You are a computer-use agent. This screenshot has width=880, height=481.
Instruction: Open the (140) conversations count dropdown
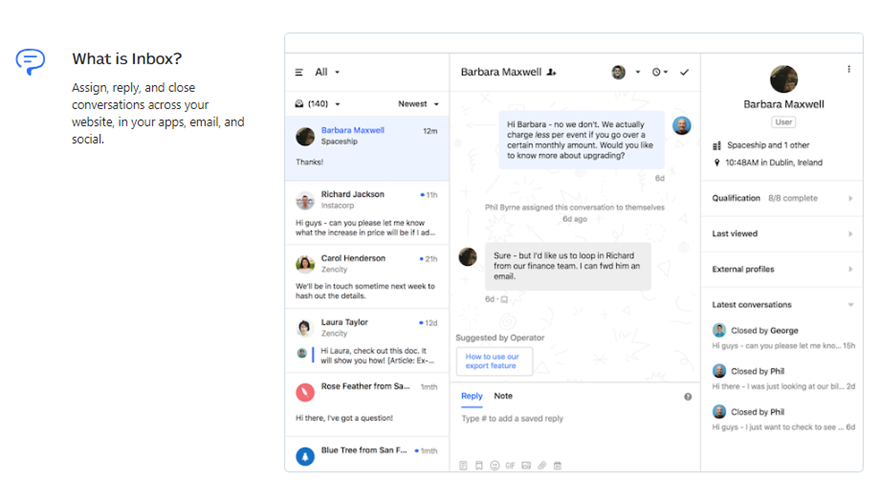click(x=318, y=104)
